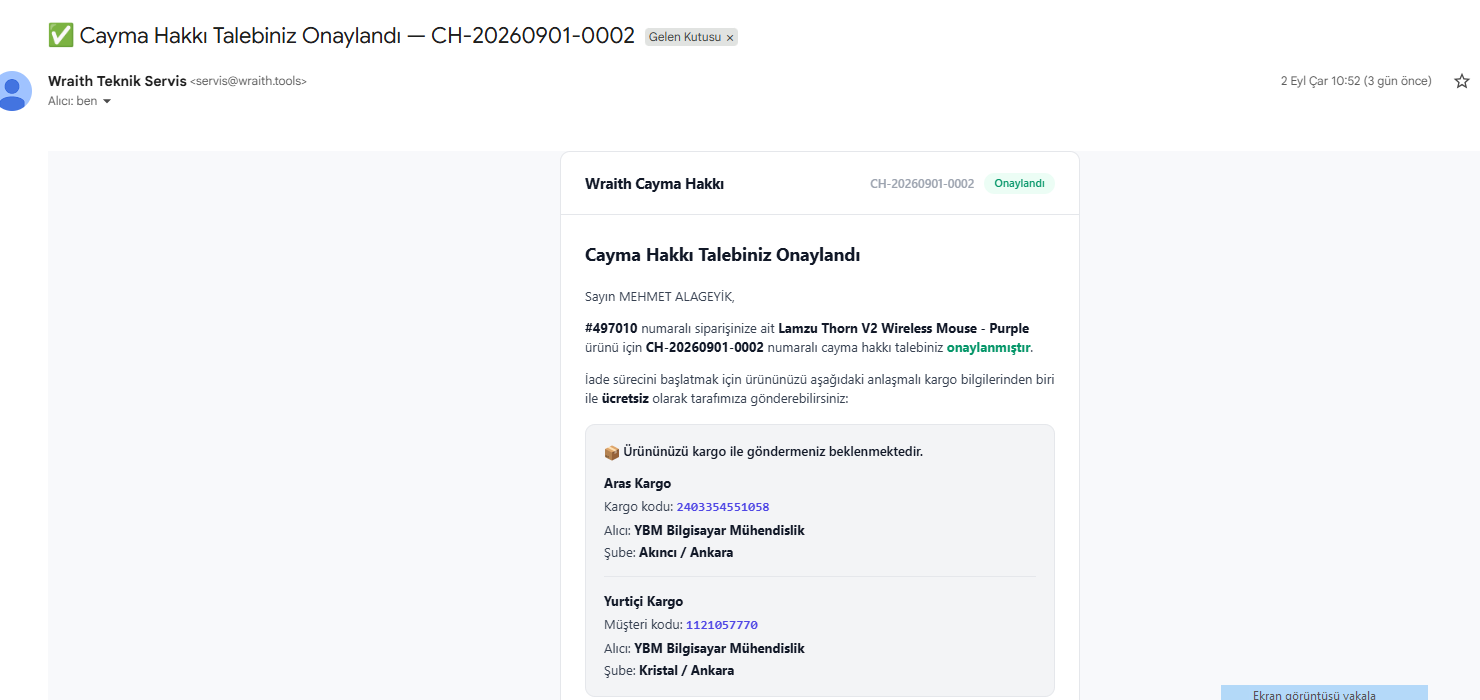
Task: Click the servis@wraith.tools email address
Action: tap(249, 81)
